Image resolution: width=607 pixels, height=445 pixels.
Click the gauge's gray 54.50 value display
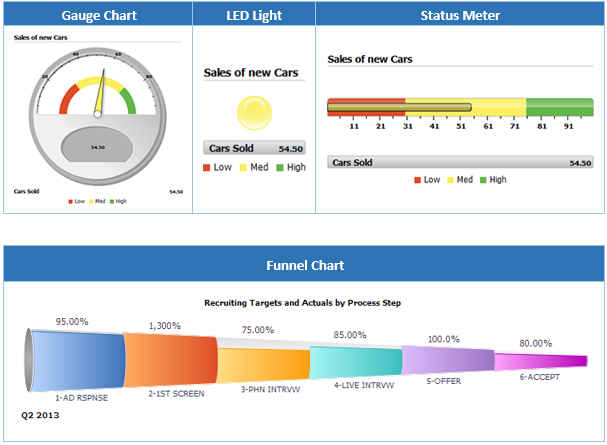(x=97, y=147)
